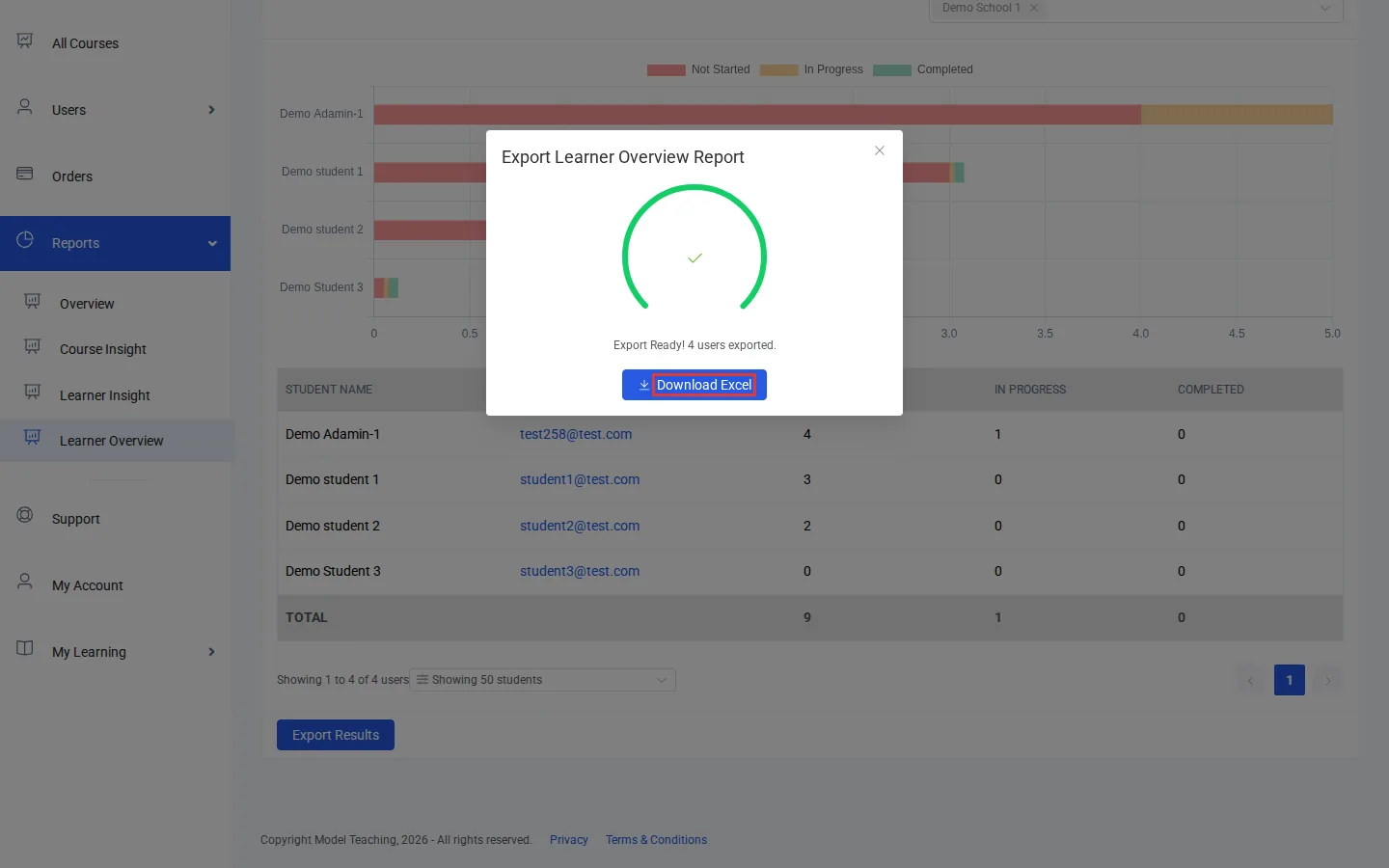
Task: Expand the My Learning submenu chevron
Action: coord(211,652)
